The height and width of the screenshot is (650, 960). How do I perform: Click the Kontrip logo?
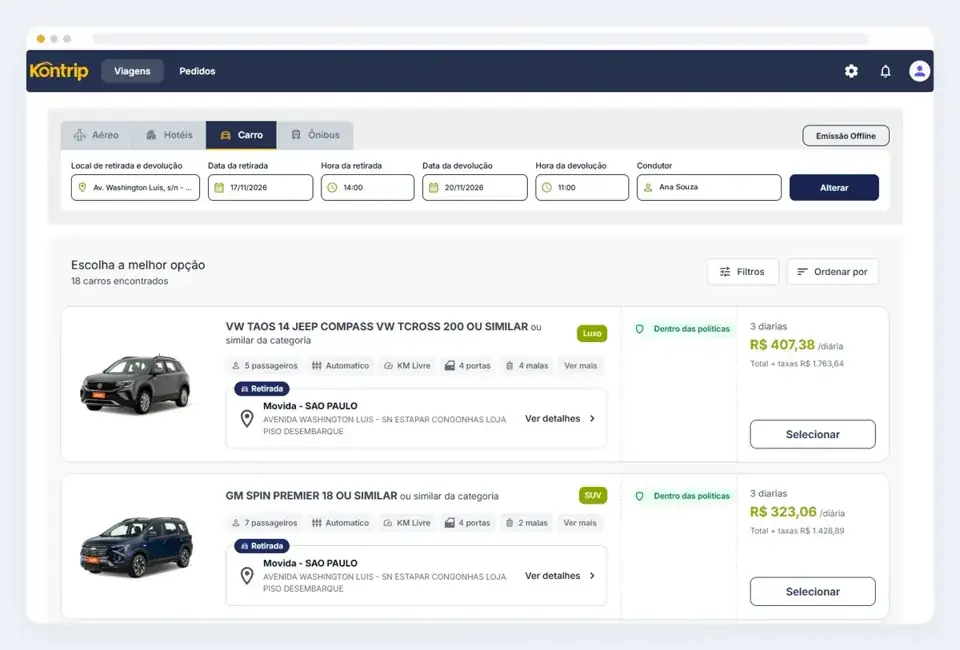click(x=59, y=70)
